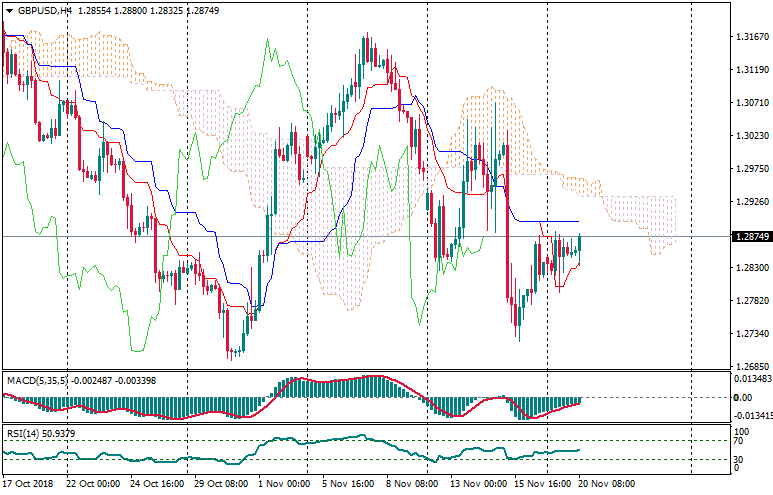Click the 1 Nov 00:00 time label

(285, 484)
